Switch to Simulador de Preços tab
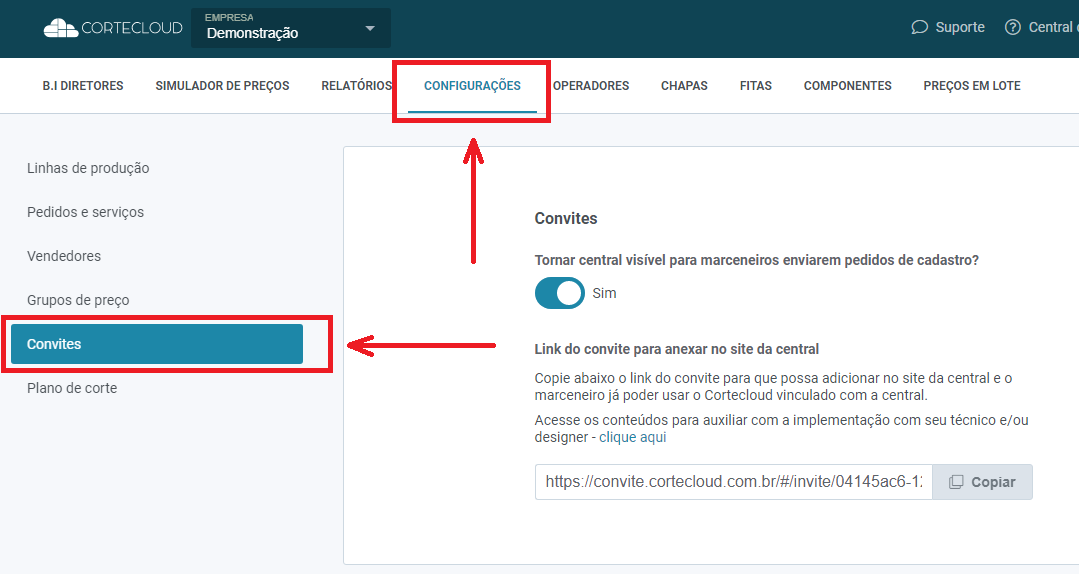1079x574 pixels. click(x=222, y=86)
